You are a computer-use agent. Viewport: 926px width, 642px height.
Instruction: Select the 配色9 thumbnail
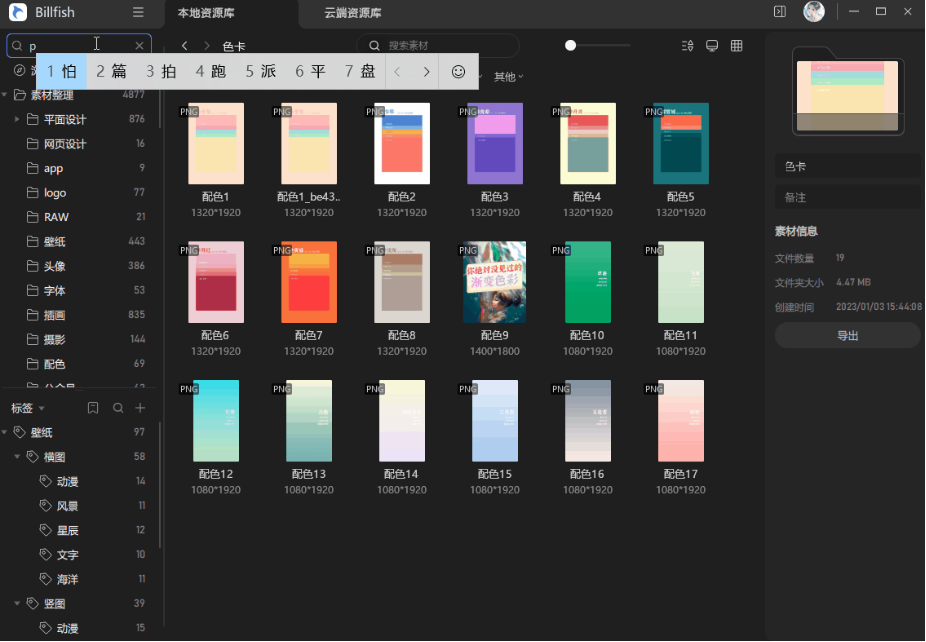click(494, 282)
